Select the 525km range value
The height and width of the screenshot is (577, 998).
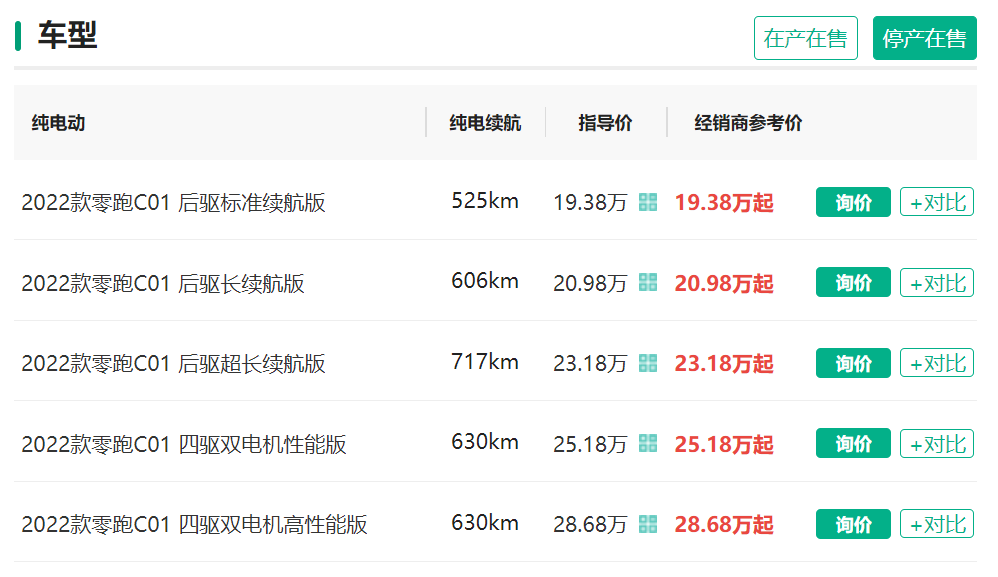pyautogui.click(x=485, y=200)
